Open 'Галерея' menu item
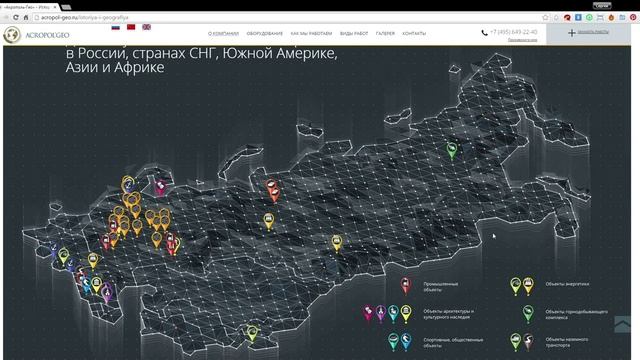This screenshot has height=360, width=640. (385, 33)
